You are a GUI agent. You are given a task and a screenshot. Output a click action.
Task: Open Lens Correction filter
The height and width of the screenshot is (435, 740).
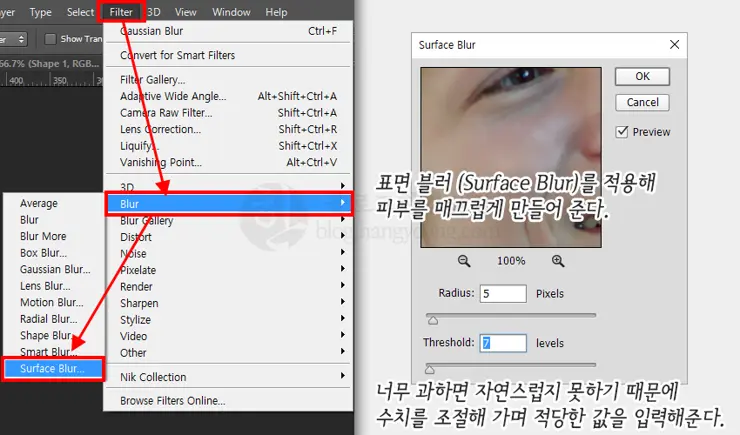(228, 129)
